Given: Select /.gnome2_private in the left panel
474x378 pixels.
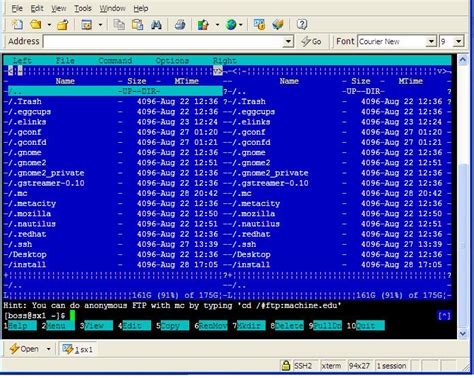Looking at the screenshot, I should [x=113, y=173].
